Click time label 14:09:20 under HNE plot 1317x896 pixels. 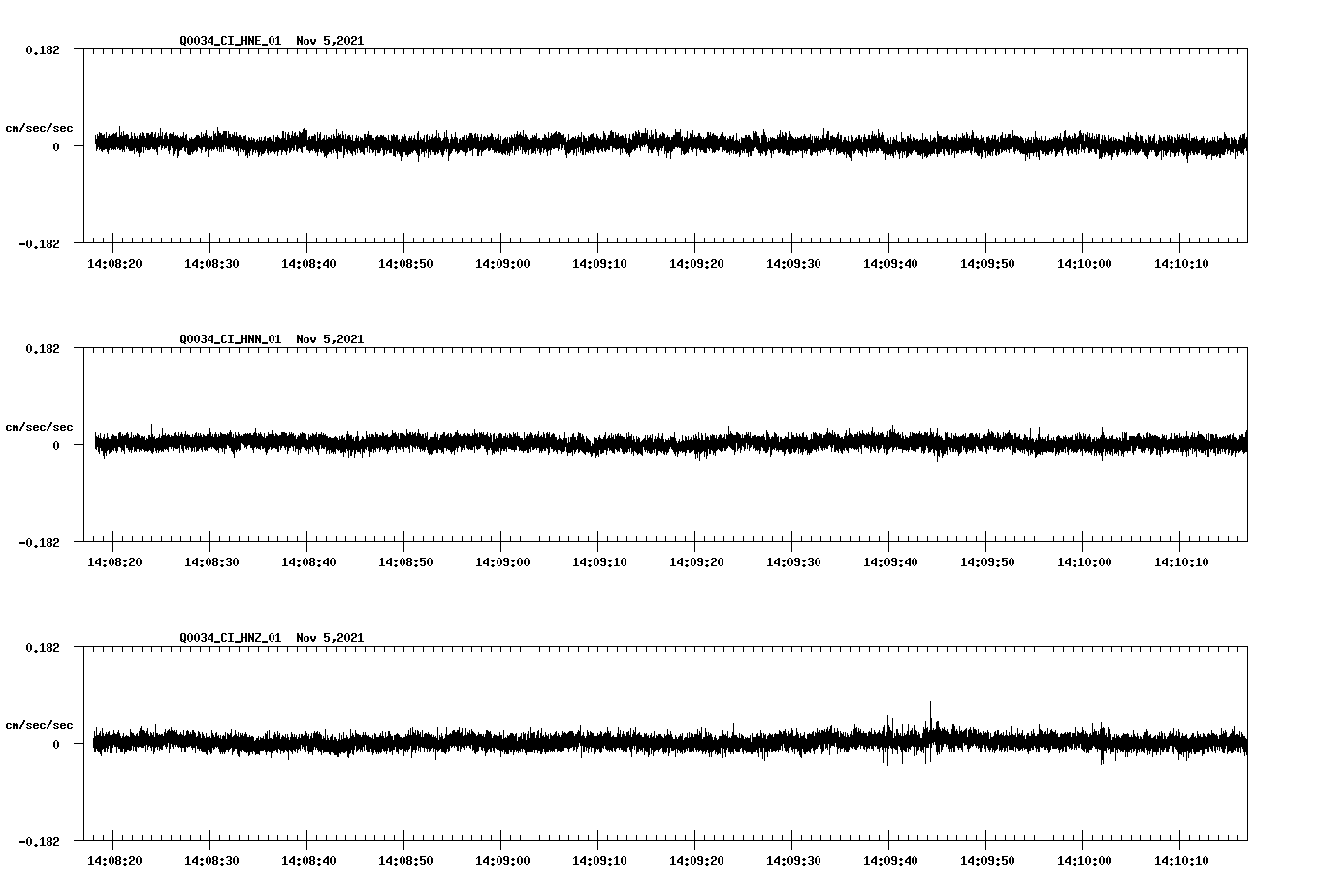tap(696, 263)
